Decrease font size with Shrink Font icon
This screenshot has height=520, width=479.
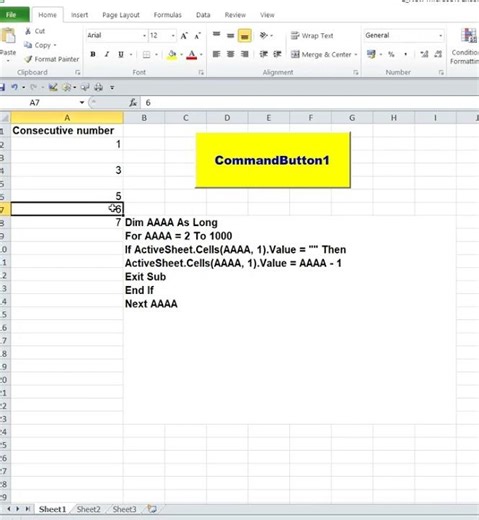tap(198, 36)
